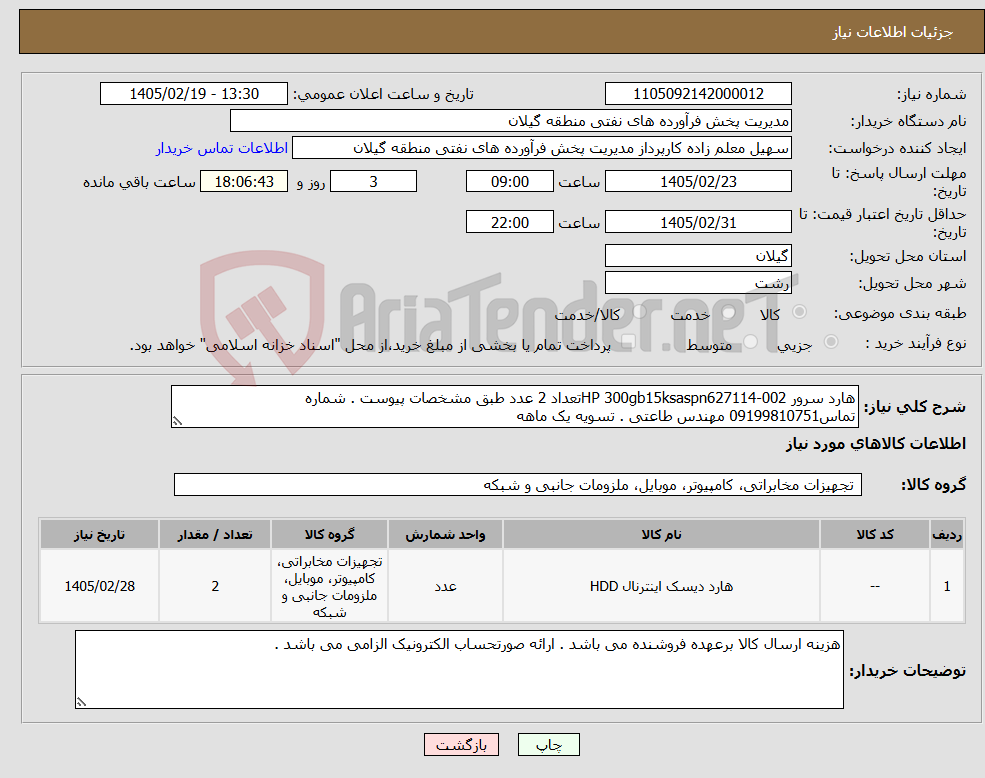Select the کالا/خدمت radio button
Image resolution: width=985 pixels, height=778 pixels.
(x=639, y=312)
